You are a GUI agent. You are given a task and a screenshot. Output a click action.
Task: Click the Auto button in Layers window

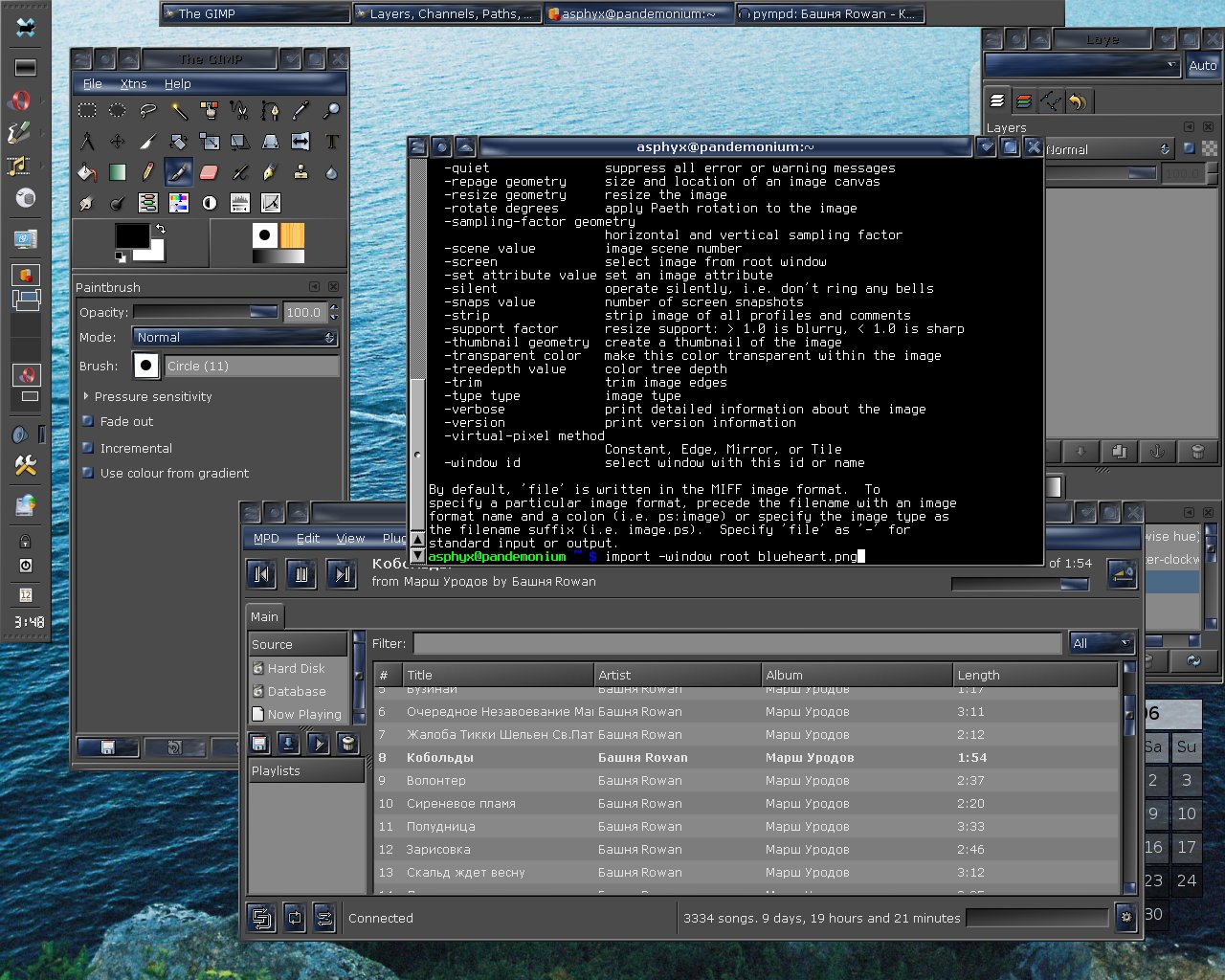(1202, 65)
